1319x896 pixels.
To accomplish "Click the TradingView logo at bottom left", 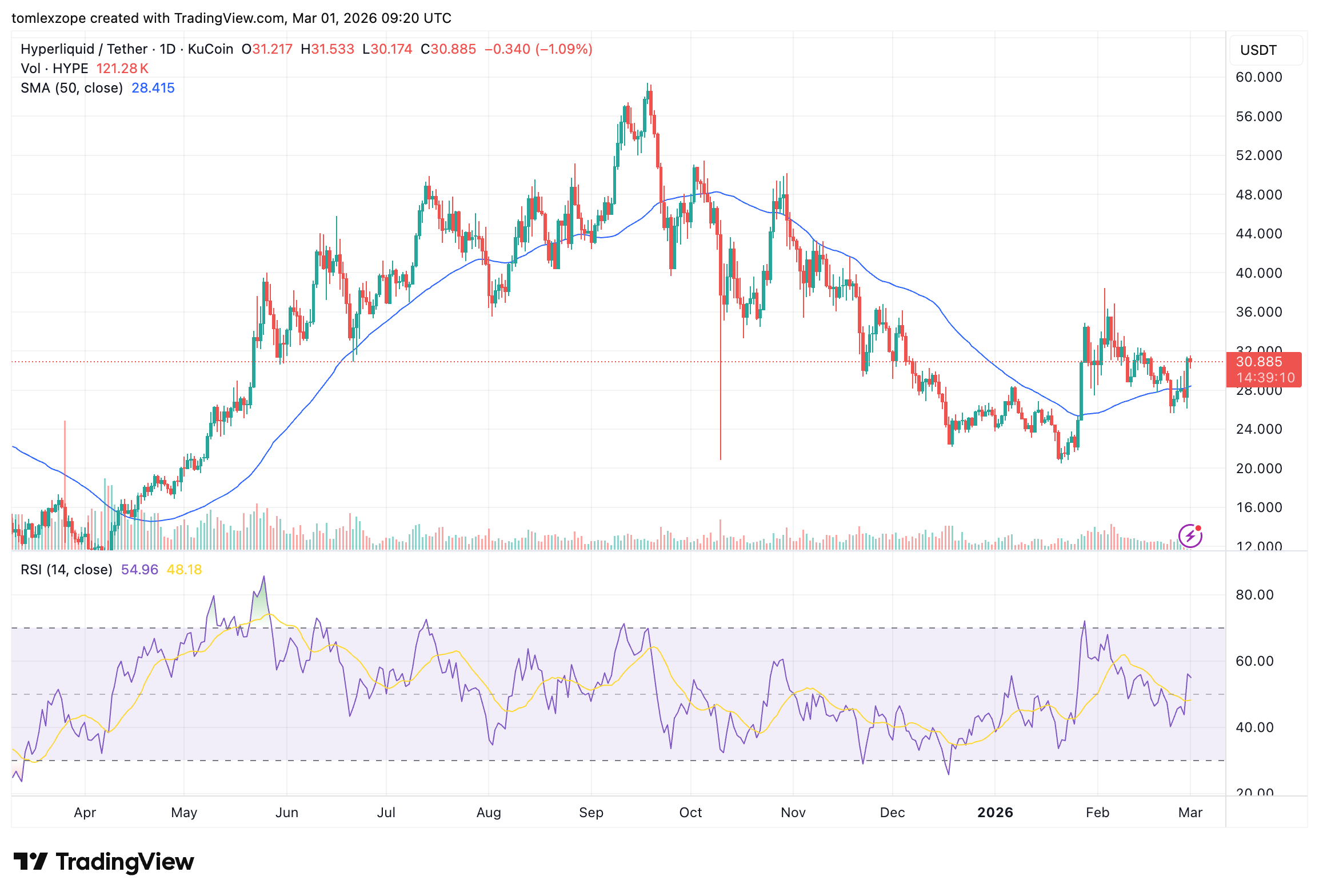I will (104, 862).
